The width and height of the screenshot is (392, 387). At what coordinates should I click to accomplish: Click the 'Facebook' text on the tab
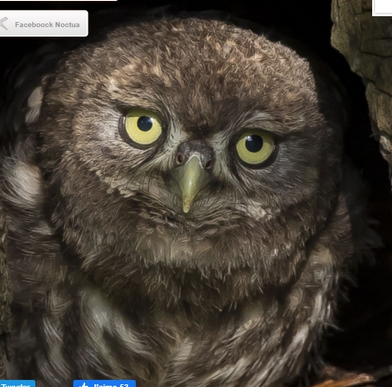coord(34,25)
